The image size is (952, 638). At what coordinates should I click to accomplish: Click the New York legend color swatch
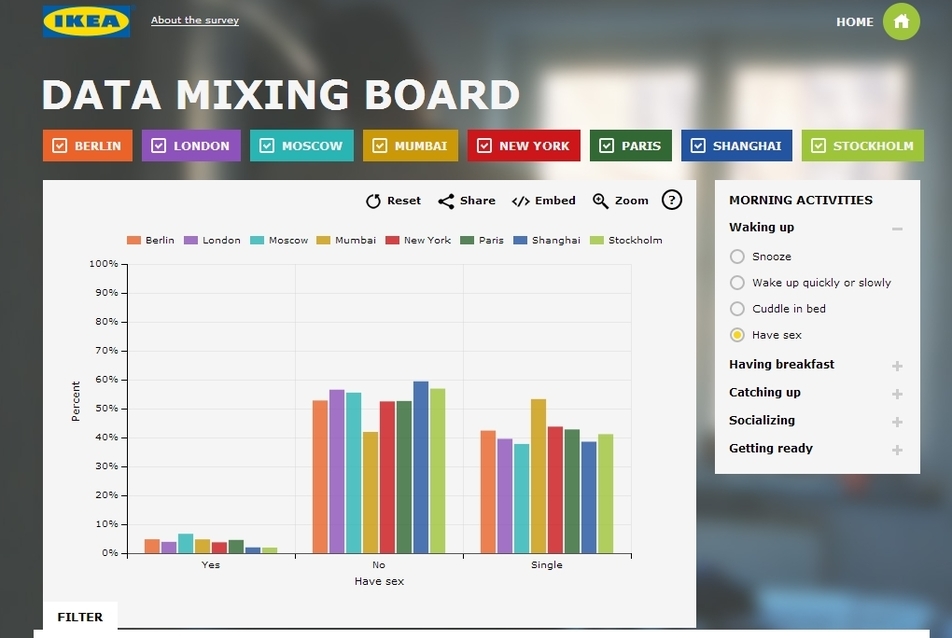tap(392, 240)
